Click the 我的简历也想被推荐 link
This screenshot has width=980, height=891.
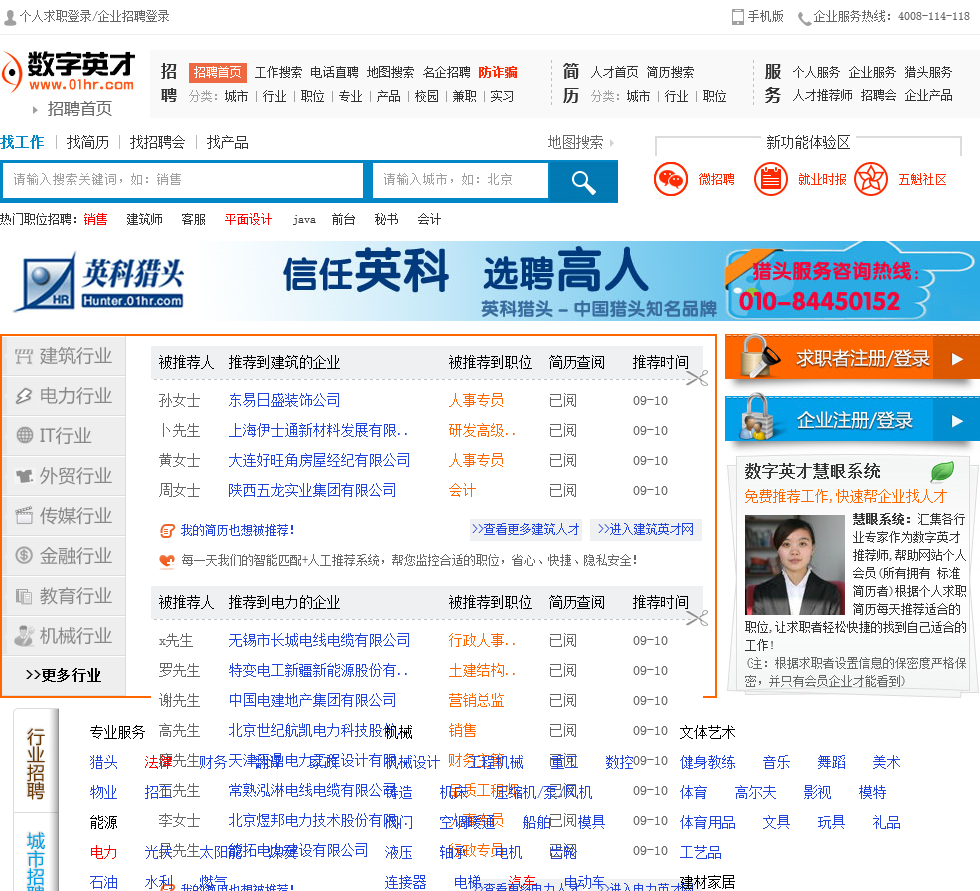coord(238,530)
